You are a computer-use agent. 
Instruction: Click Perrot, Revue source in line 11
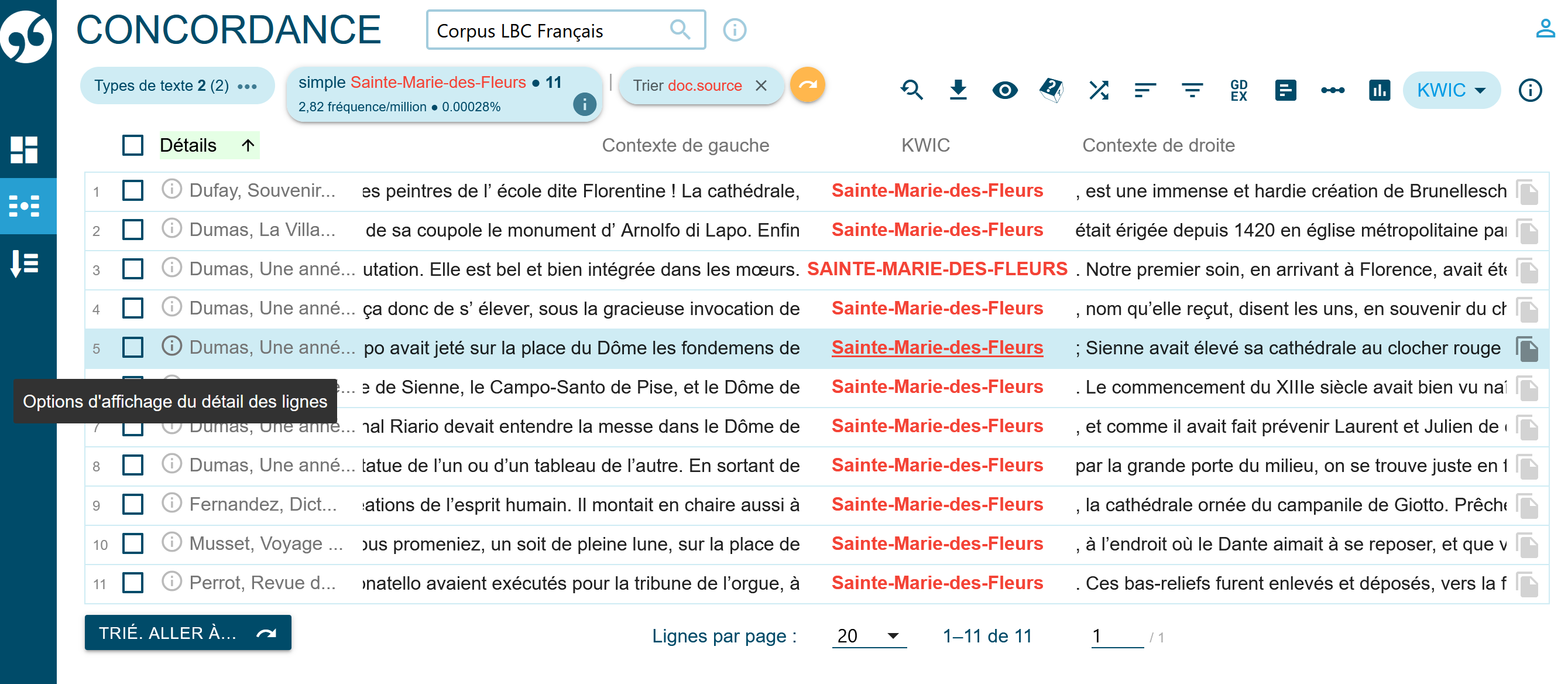262,583
